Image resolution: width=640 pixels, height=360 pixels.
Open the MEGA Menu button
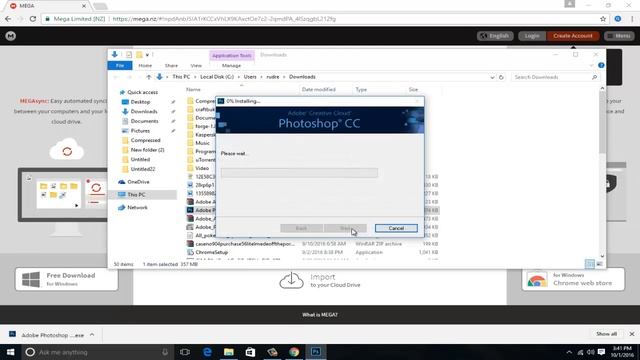point(620,36)
